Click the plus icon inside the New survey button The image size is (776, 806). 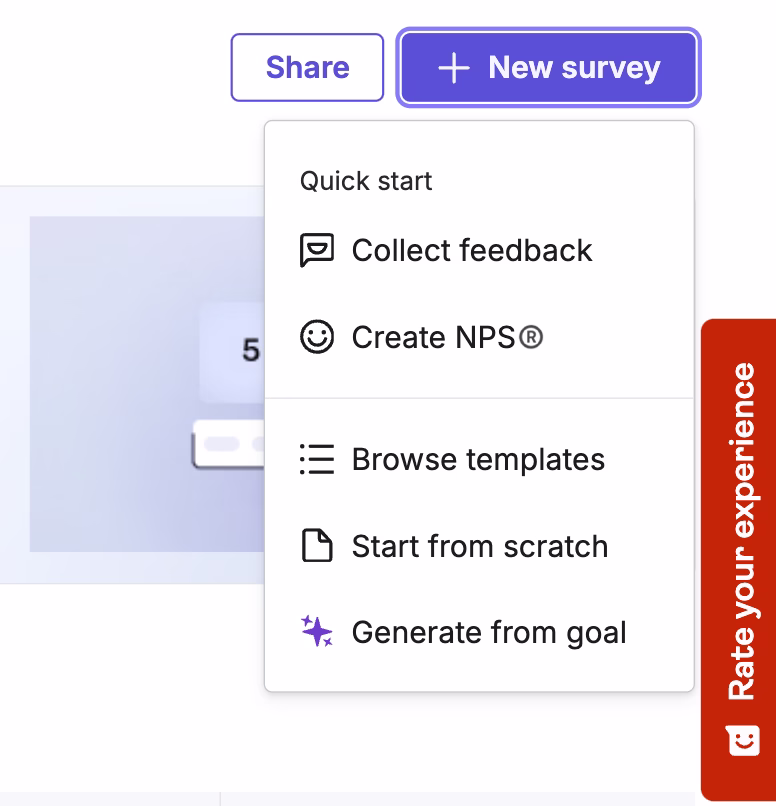click(x=456, y=66)
